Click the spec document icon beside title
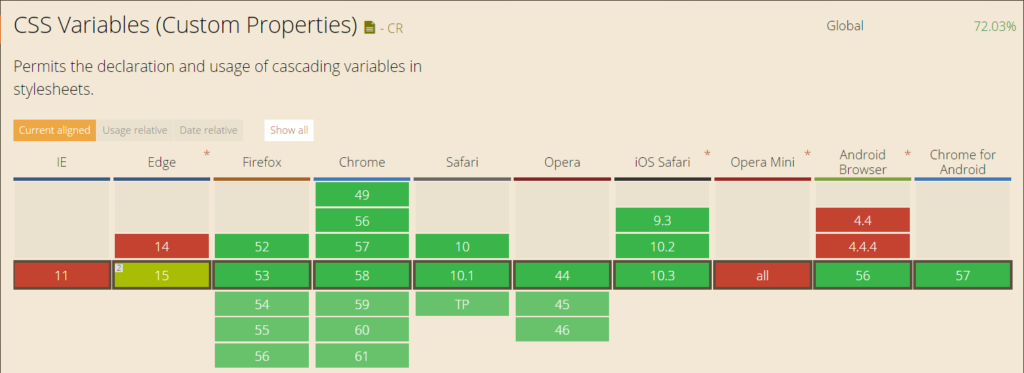Viewport: 1024px width, 373px height. pos(370,27)
